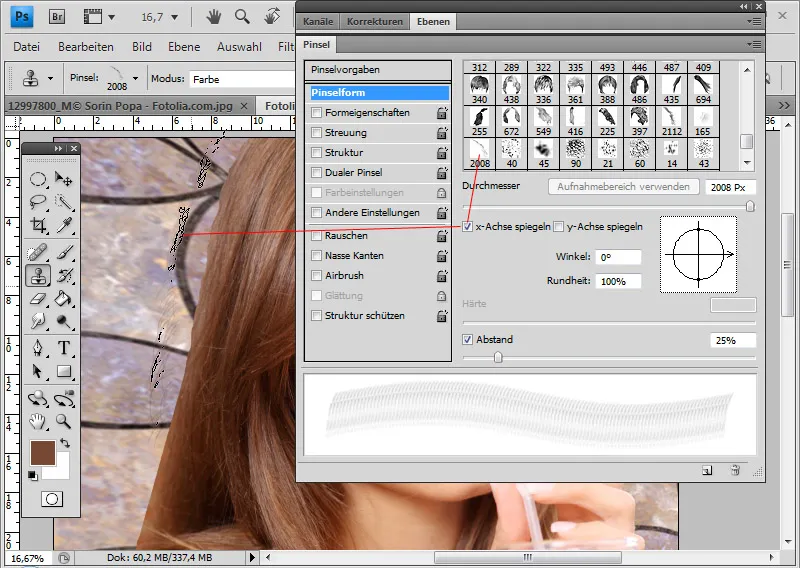This screenshot has width=800, height=568.
Task: Swap foreground and background colors
Action: pyautogui.click(x=65, y=442)
